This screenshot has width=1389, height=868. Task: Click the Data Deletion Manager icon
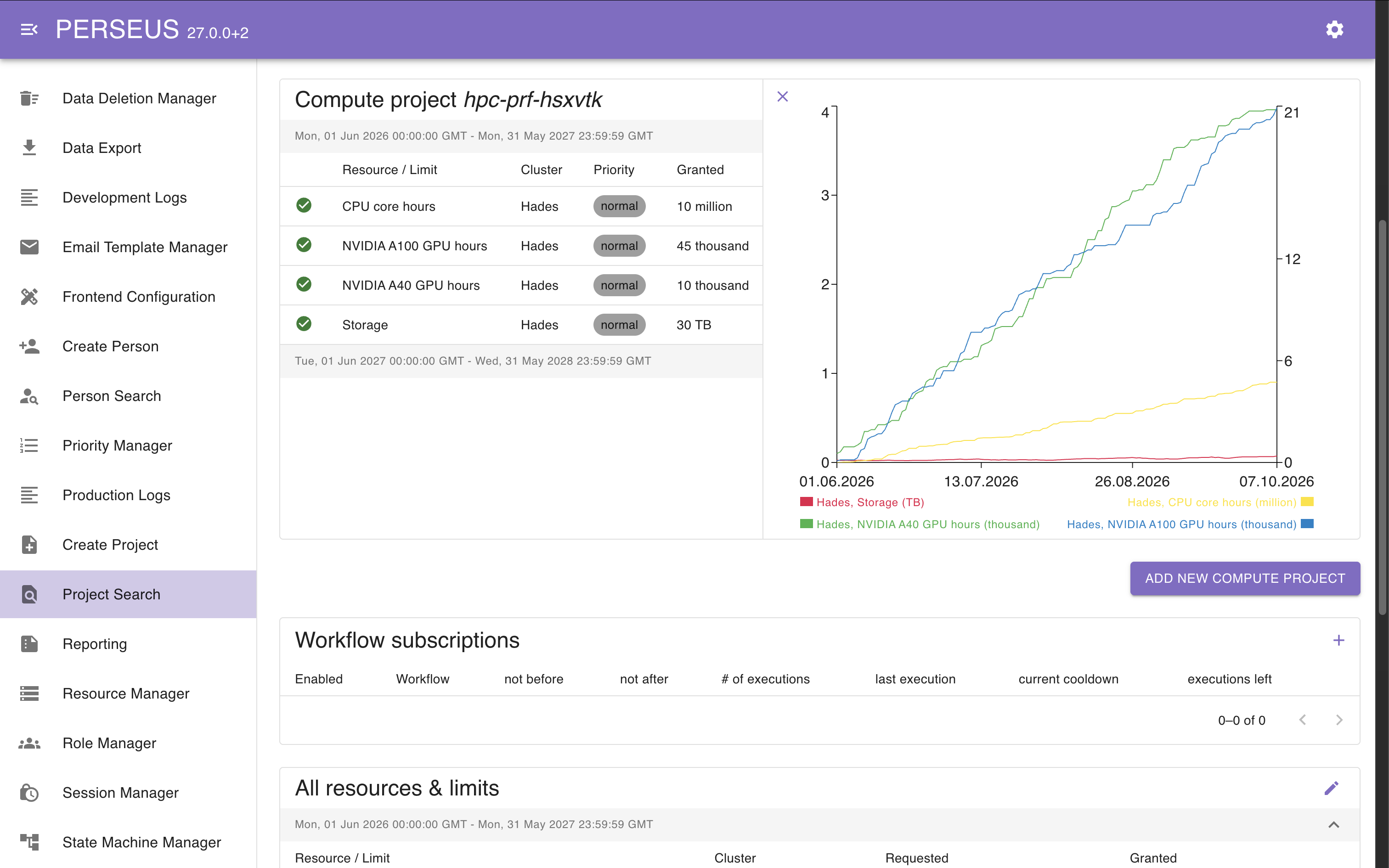pyautogui.click(x=29, y=98)
